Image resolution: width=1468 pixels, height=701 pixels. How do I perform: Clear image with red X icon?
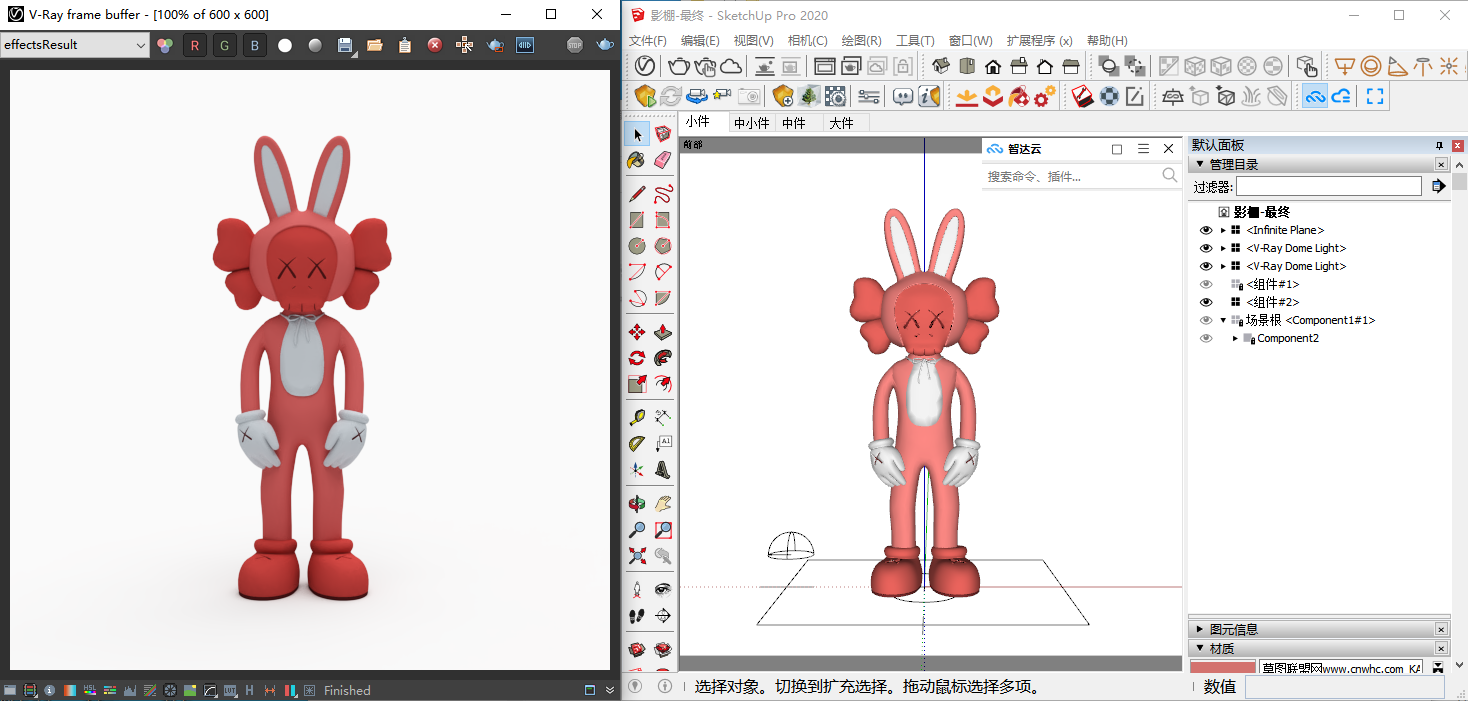coord(435,45)
